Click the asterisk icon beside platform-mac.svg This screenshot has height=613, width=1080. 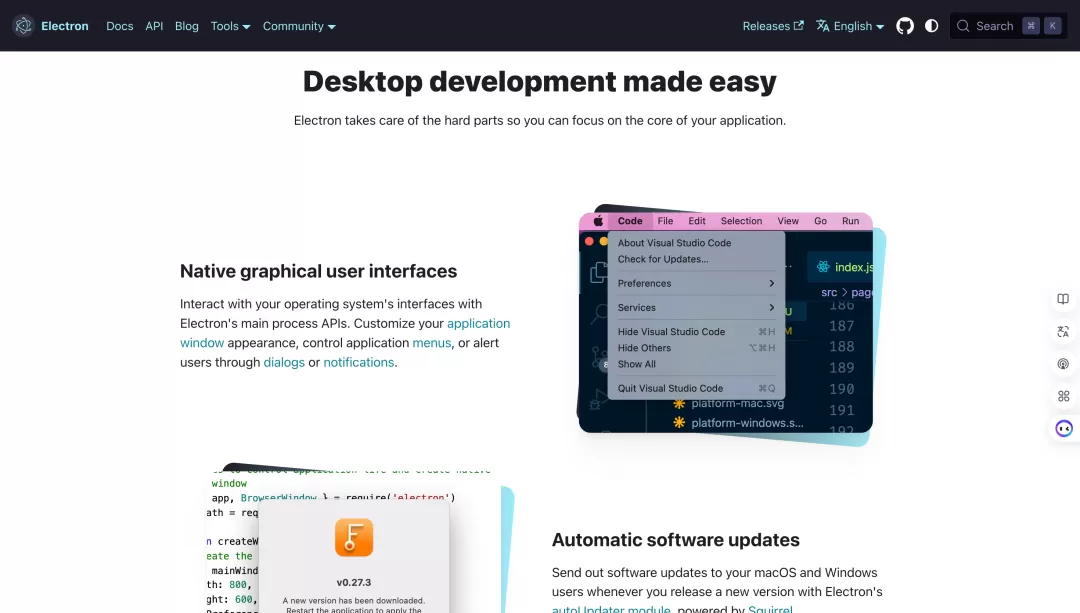pyautogui.click(x=679, y=404)
